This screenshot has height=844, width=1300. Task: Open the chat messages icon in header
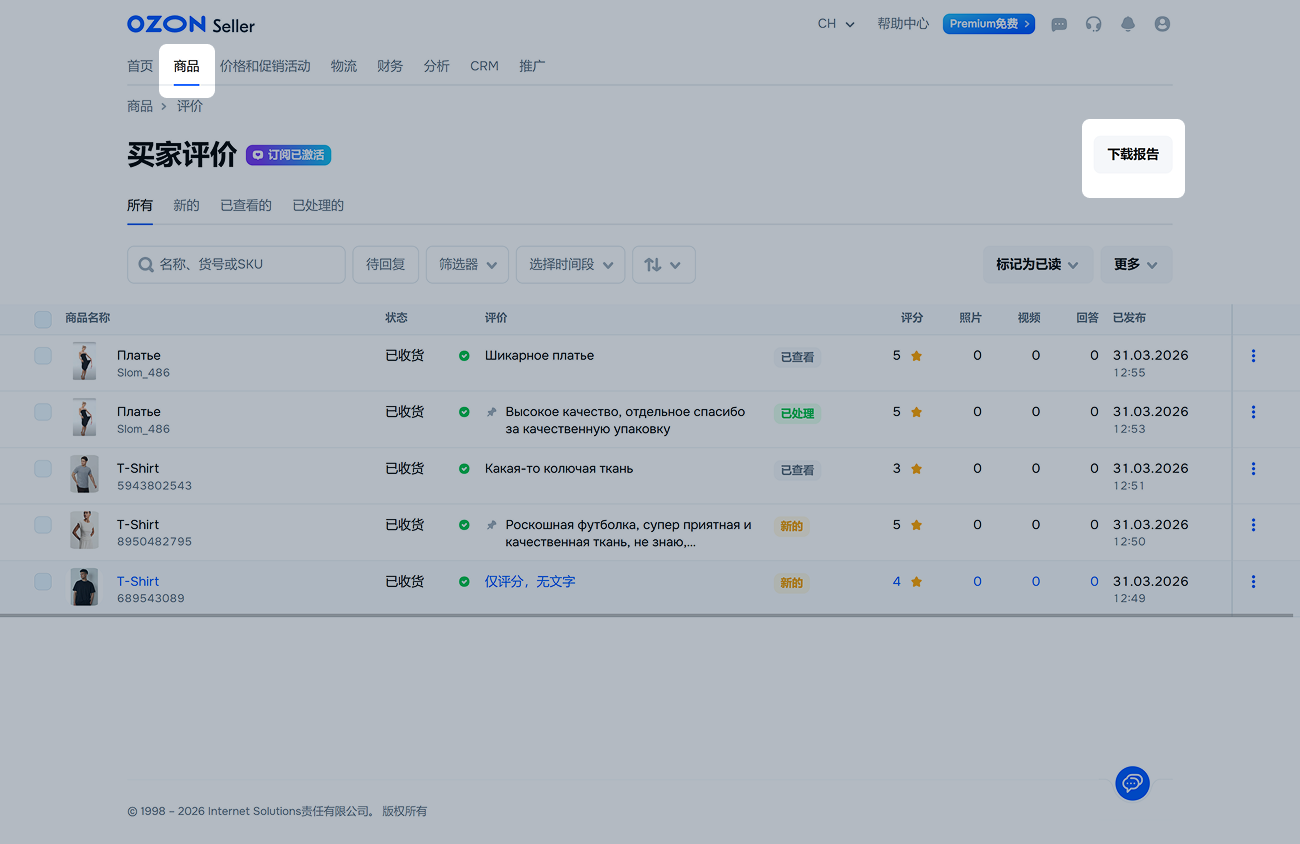tap(1059, 24)
